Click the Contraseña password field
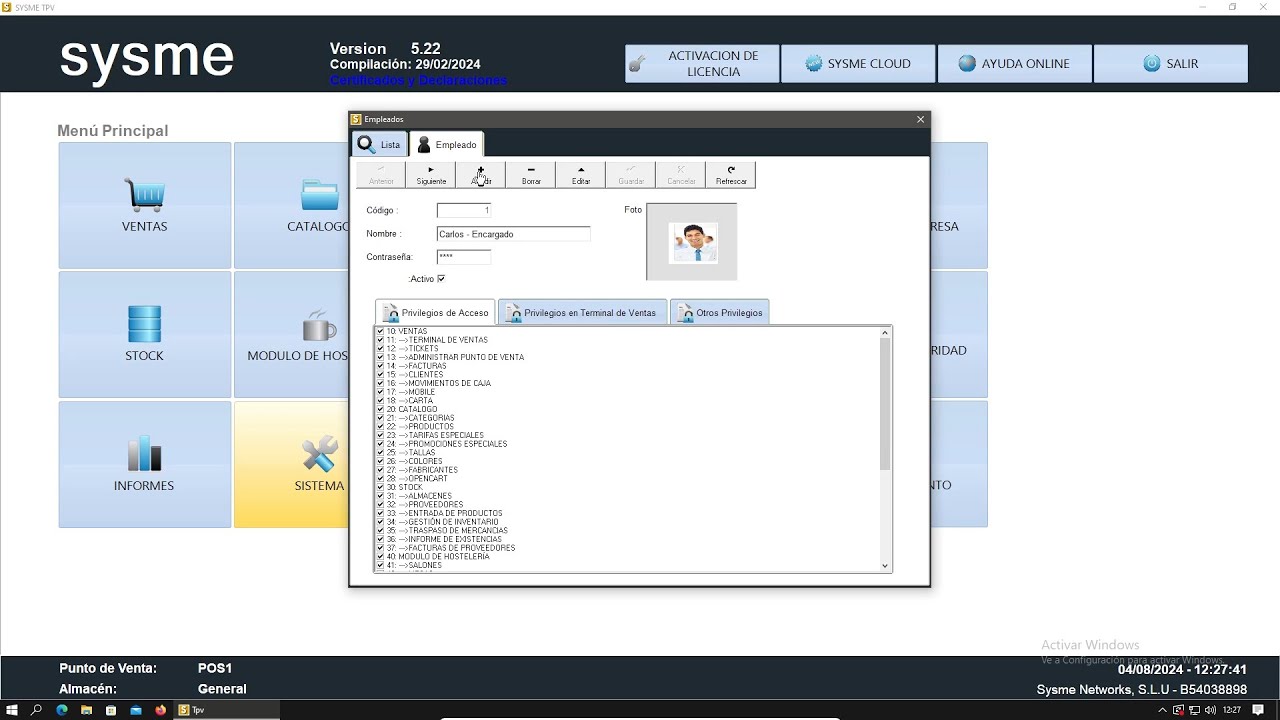Viewport: 1280px width, 720px height. point(464,257)
